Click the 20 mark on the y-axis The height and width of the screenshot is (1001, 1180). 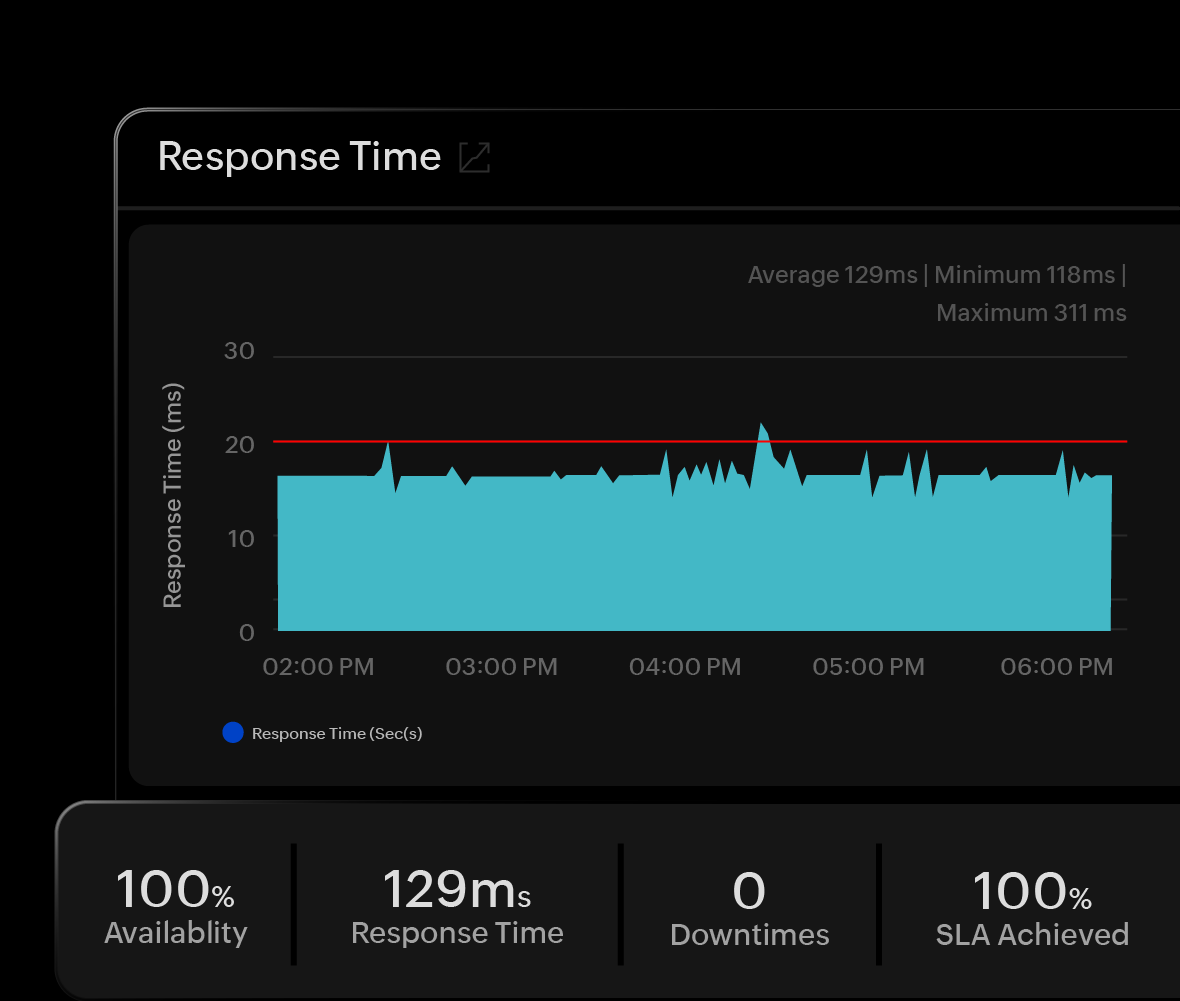pos(239,445)
